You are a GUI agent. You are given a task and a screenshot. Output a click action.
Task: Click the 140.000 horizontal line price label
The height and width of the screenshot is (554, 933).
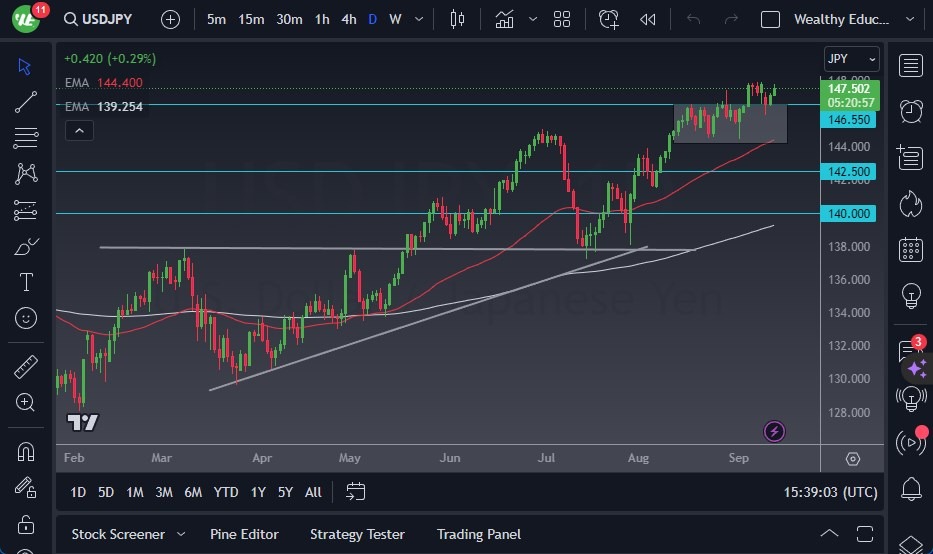coord(849,213)
